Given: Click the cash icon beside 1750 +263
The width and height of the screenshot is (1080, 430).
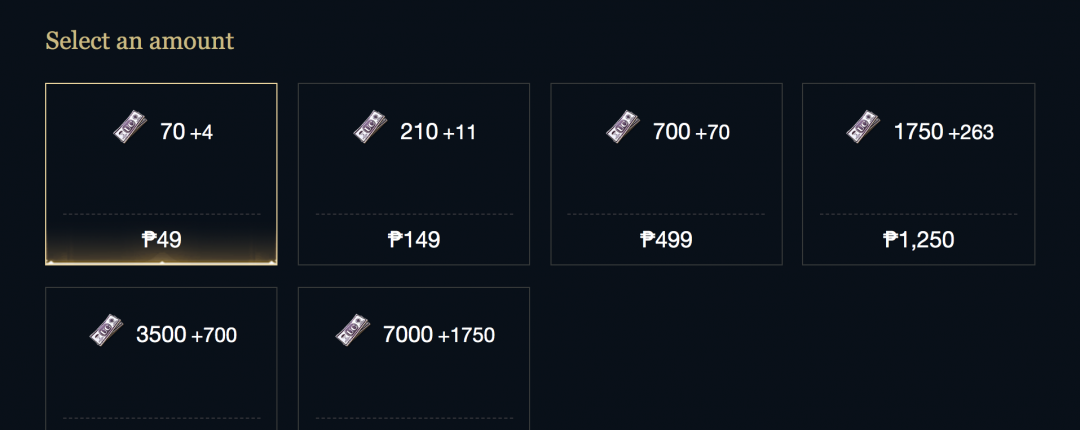Looking at the screenshot, I should [x=864, y=127].
